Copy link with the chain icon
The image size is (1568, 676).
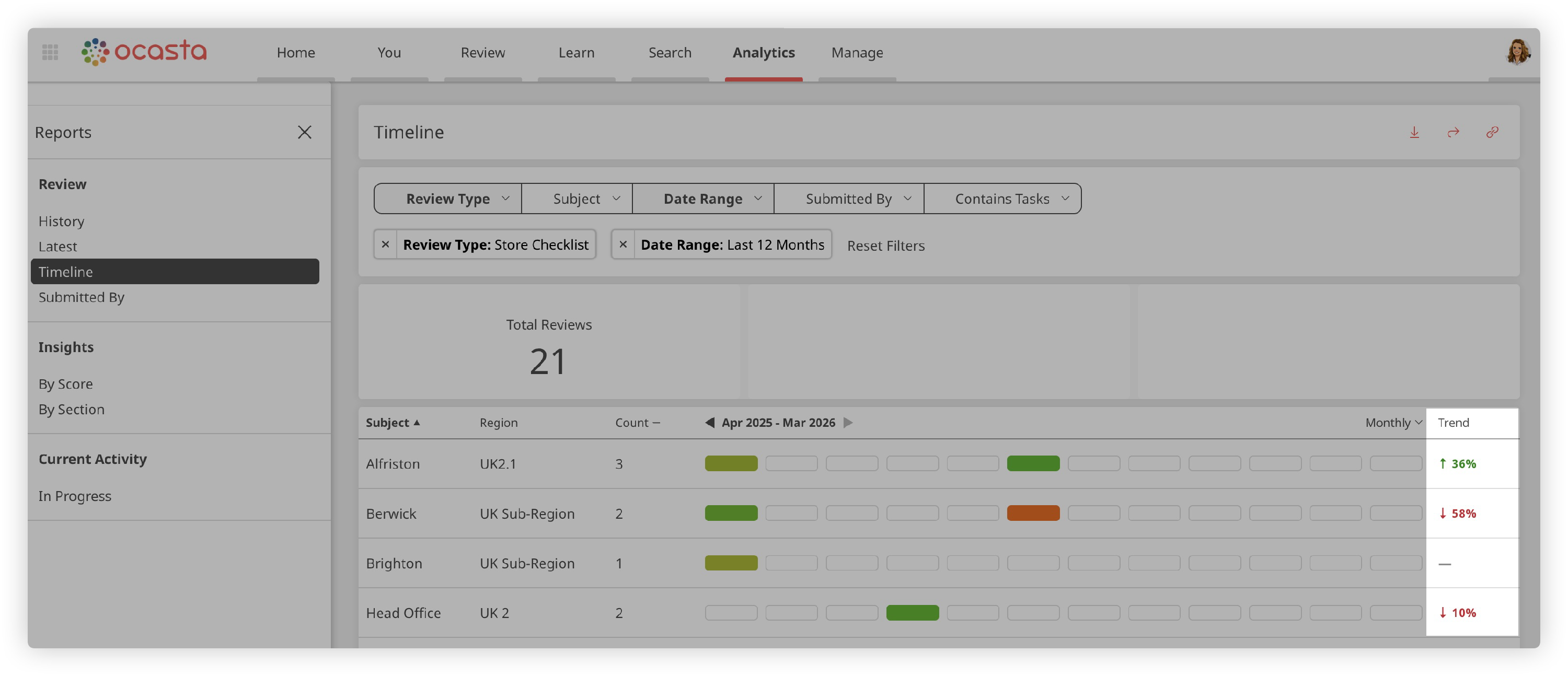pyautogui.click(x=1492, y=132)
